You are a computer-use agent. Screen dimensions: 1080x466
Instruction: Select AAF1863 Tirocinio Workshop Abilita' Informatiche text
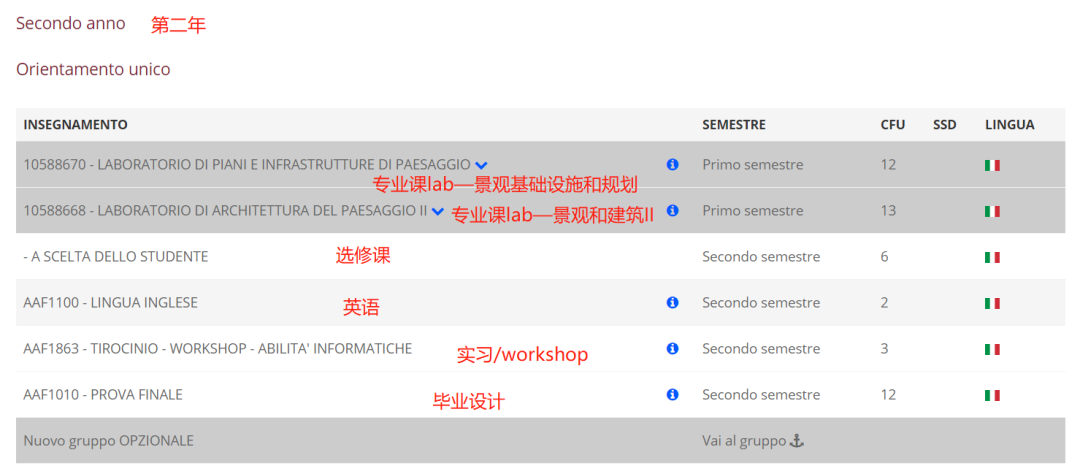(218, 349)
